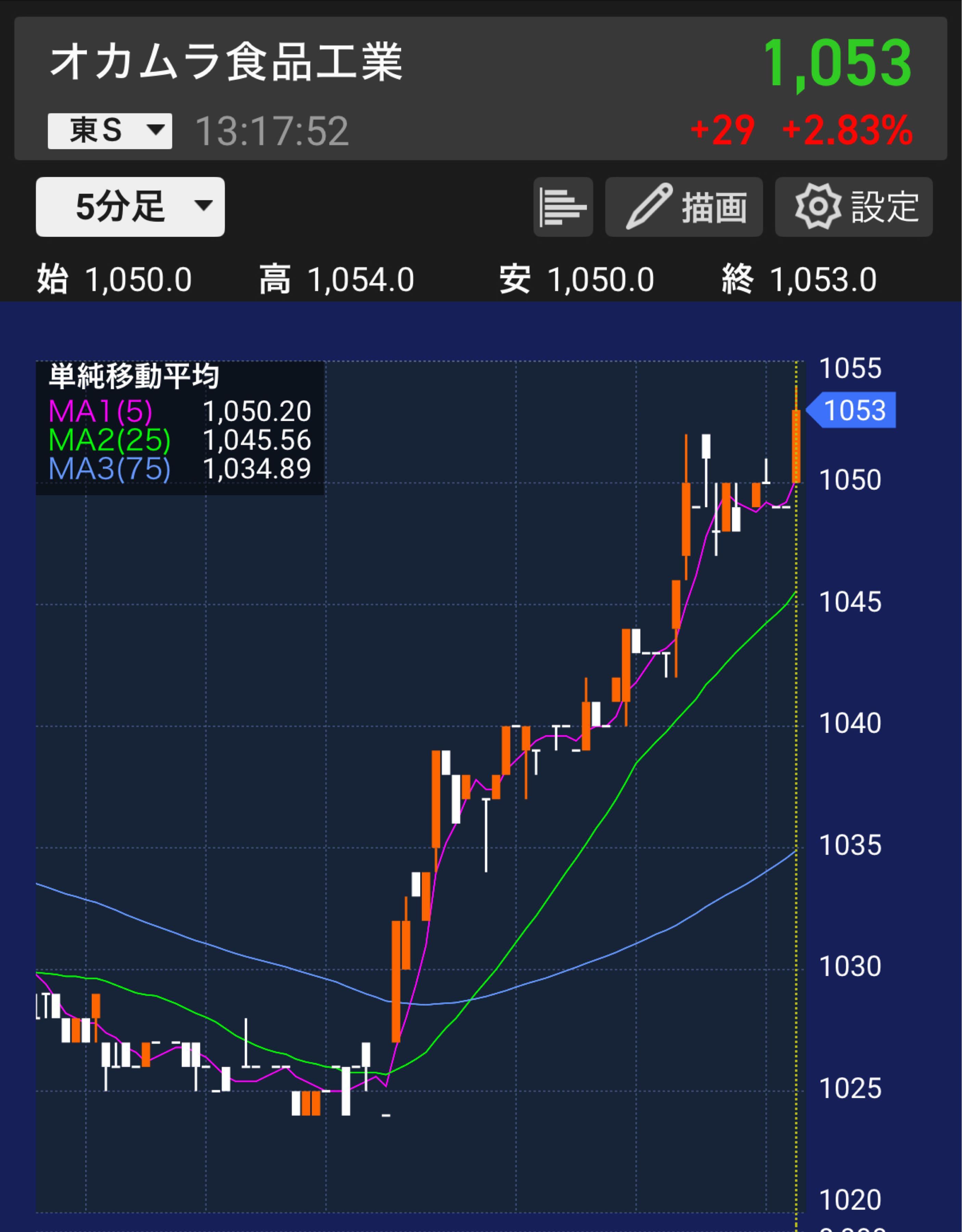Open the gear settings icon

[x=818, y=206]
